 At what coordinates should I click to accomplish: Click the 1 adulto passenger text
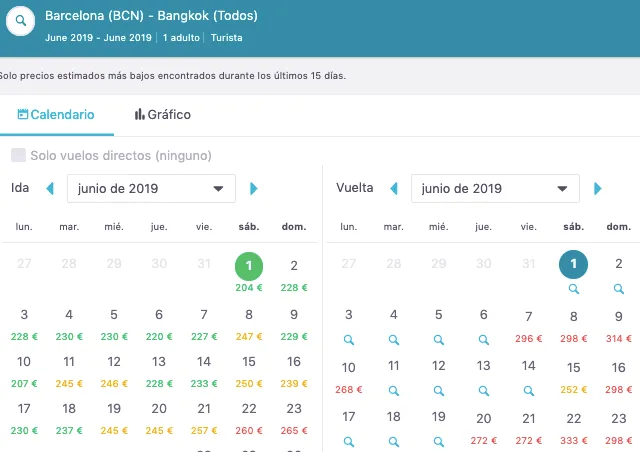click(x=181, y=38)
